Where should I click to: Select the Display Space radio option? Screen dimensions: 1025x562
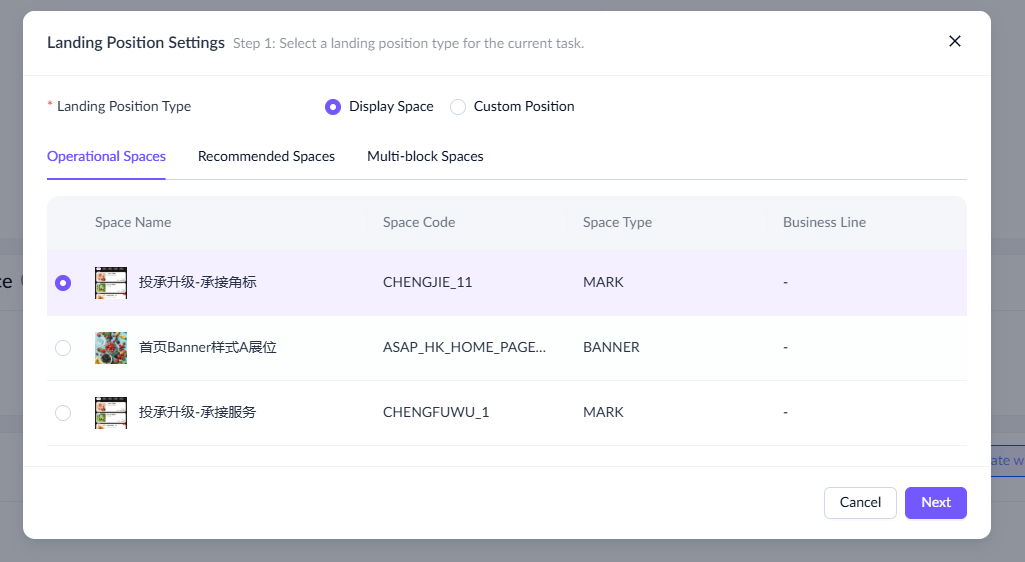coord(333,107)
